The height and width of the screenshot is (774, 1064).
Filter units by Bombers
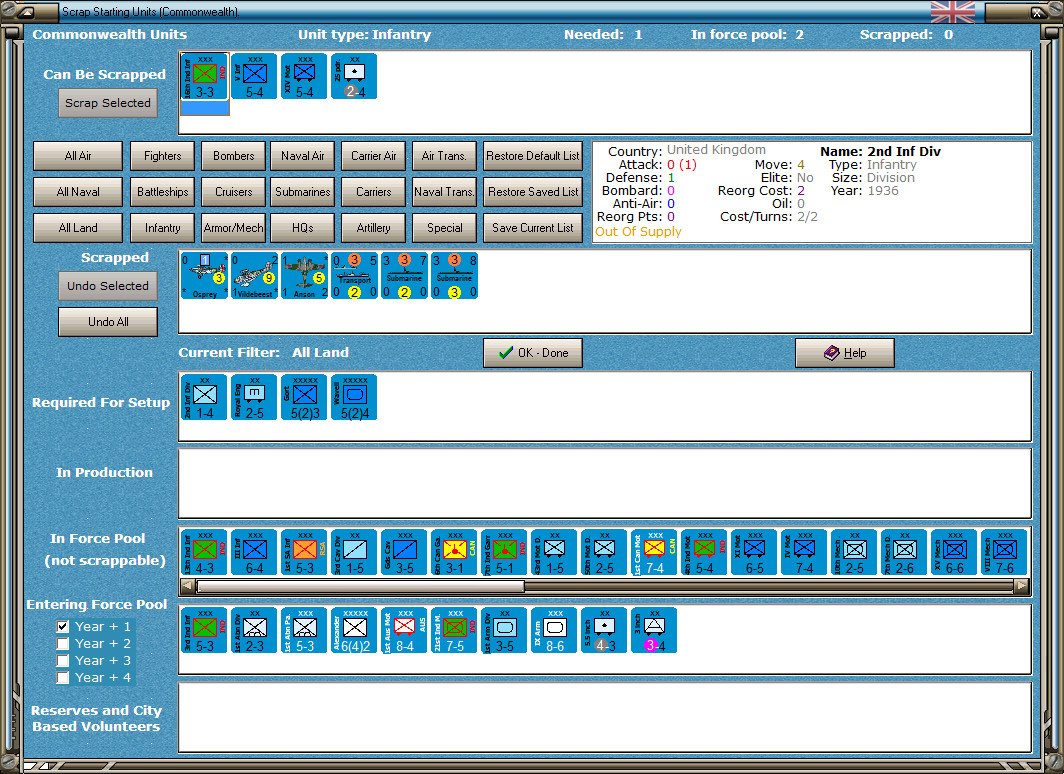coord(233,156)
